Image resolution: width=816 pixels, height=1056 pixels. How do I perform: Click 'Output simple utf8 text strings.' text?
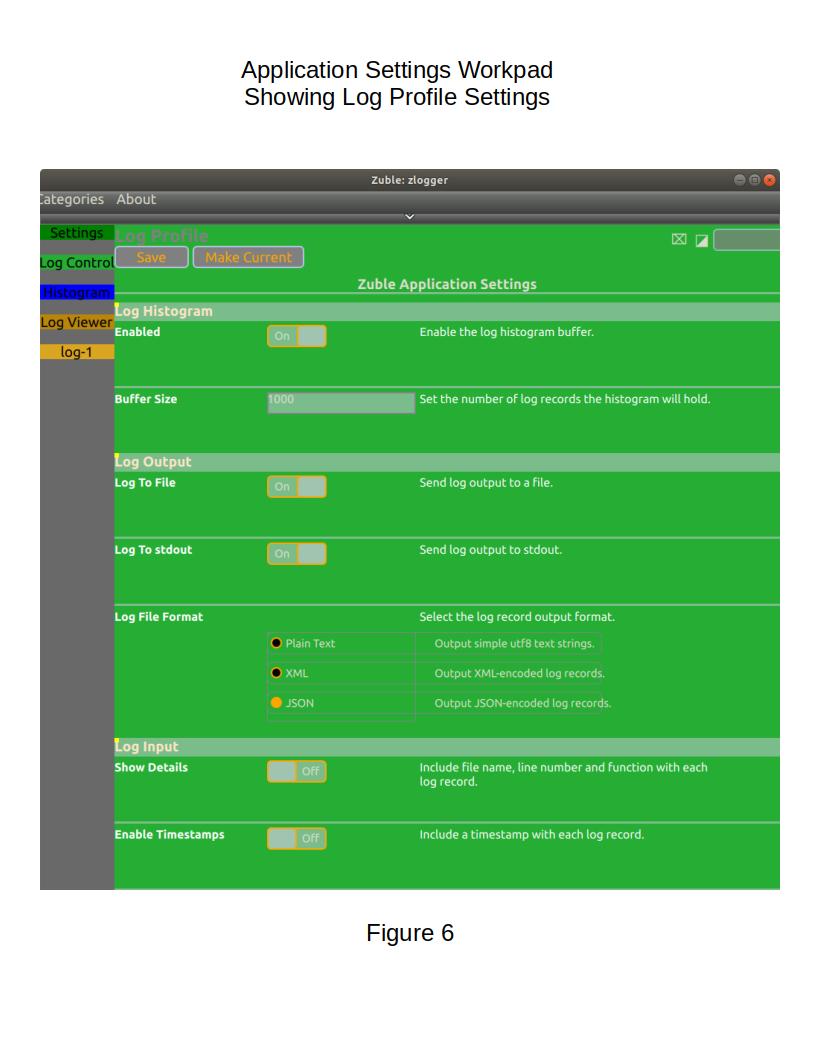tap(514, 644)
